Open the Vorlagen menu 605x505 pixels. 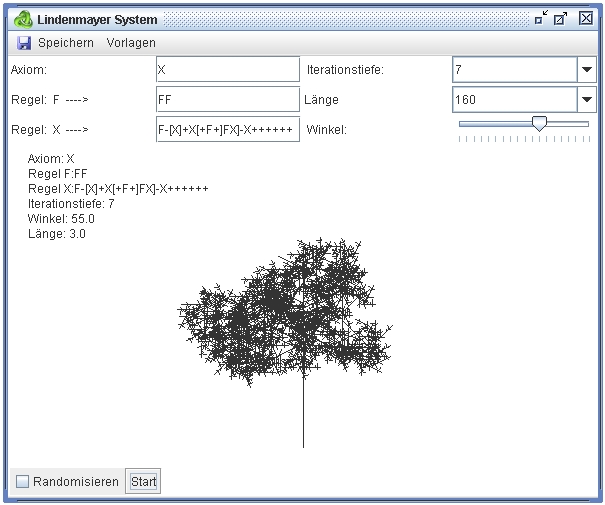[131, 43]
